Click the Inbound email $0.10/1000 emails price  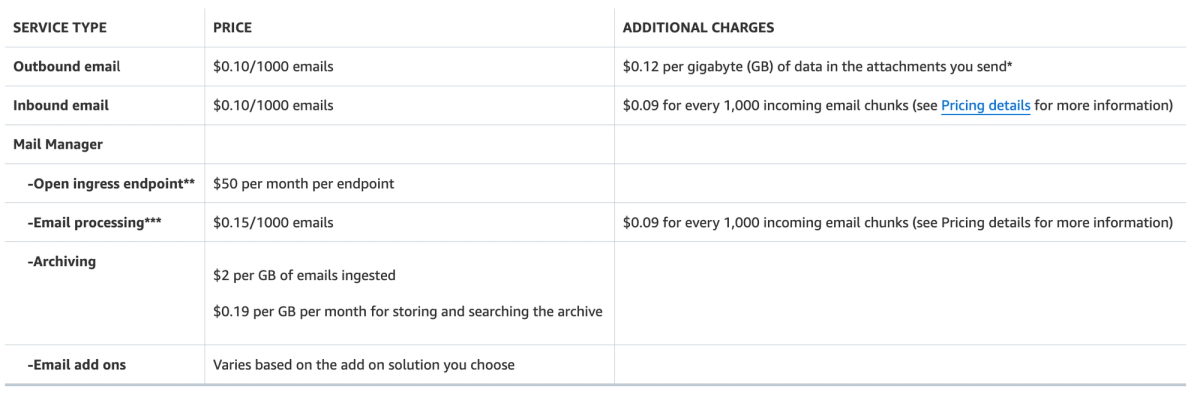coord(273,105)
